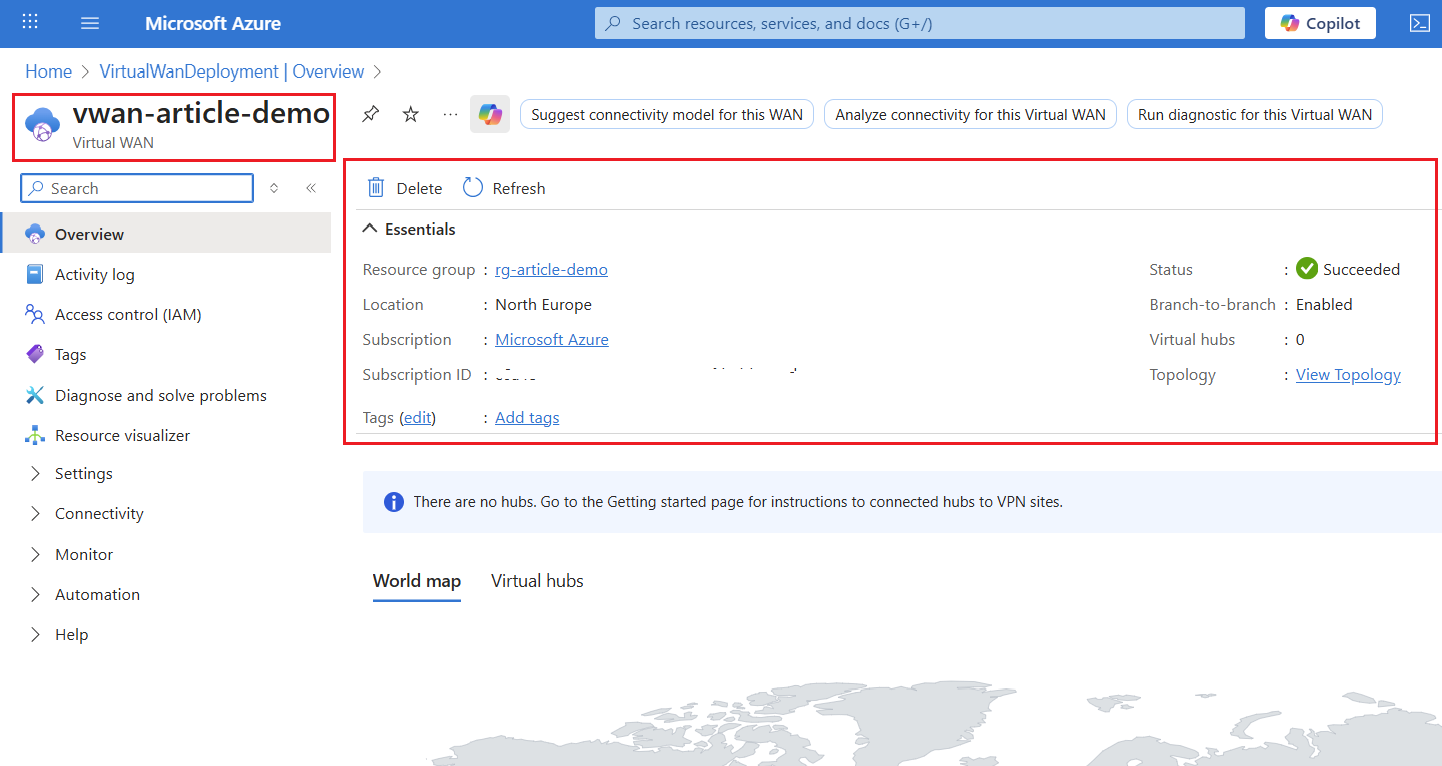Open Overview in the sidebar
Image resolution: width=1442 pixels, height=766 pixels.
point(166,233)
